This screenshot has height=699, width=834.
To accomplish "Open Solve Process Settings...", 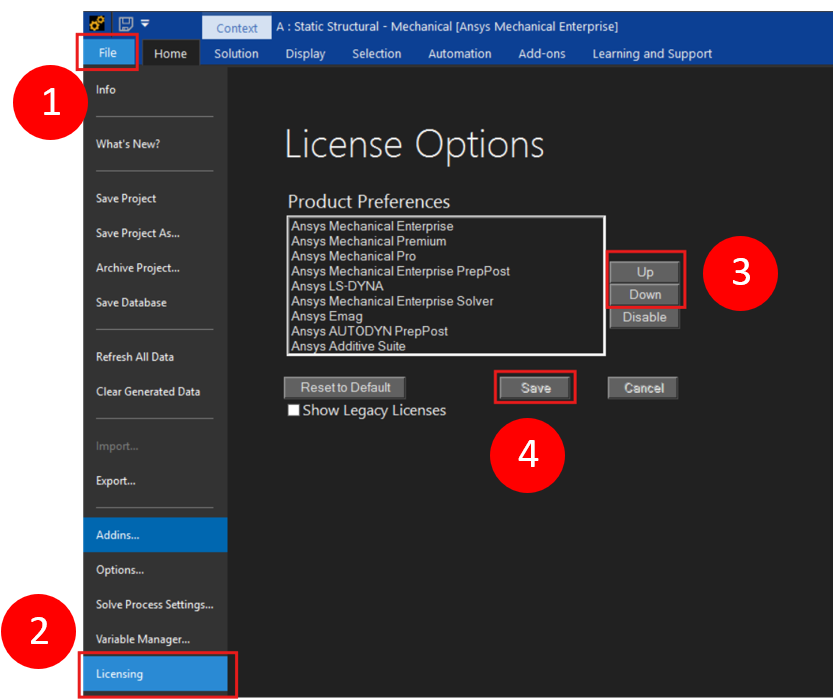I will [x=154, y=604].
